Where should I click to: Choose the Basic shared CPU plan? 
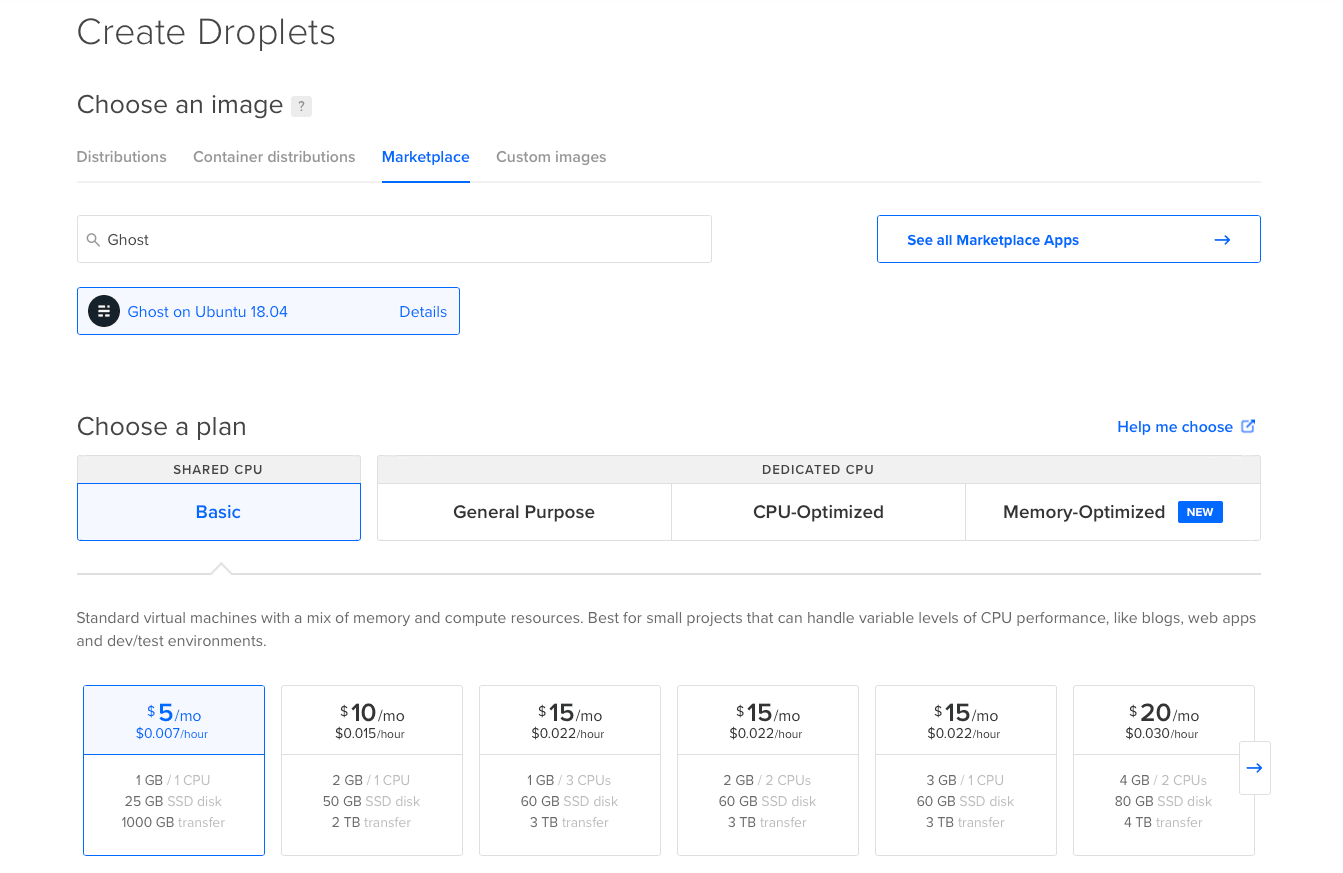tap(219, 512)
